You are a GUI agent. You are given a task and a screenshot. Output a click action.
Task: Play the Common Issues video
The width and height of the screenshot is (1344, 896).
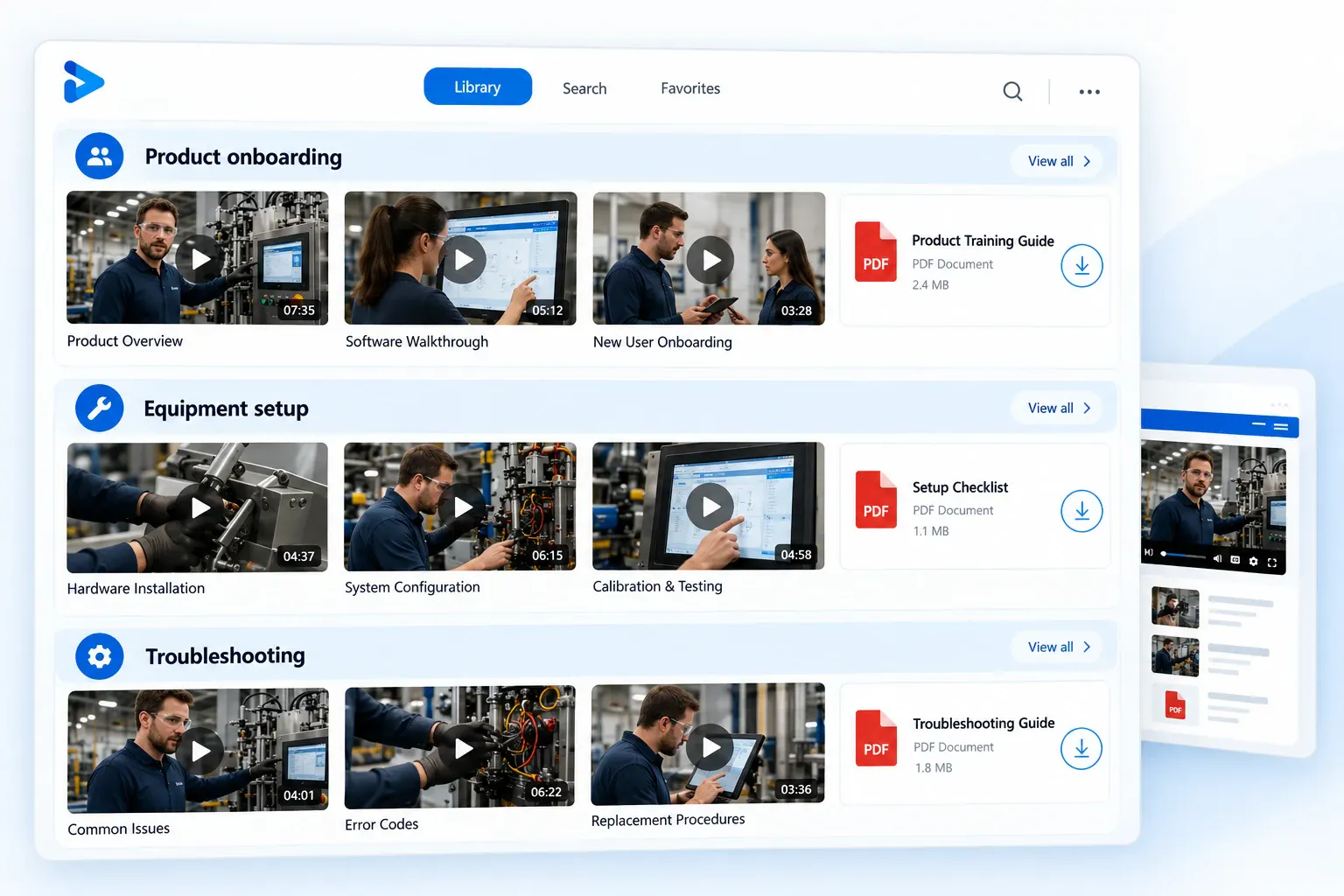200,751
